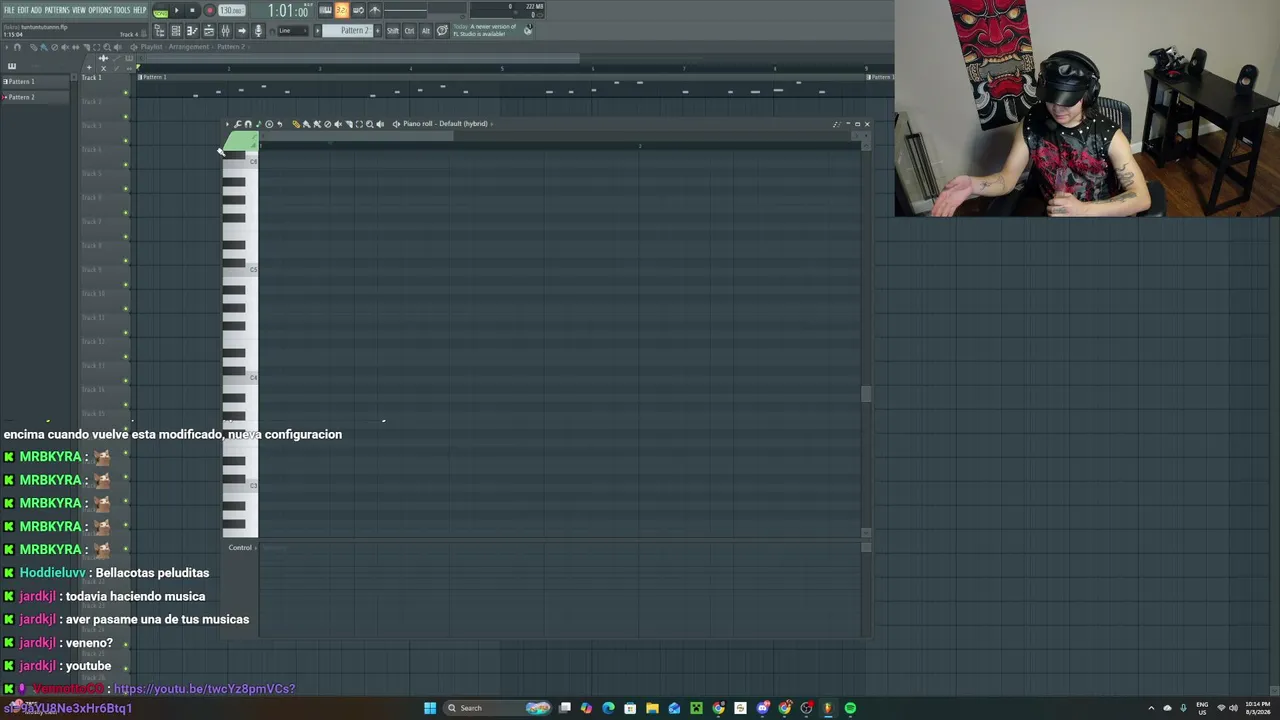Open the EDIT menu

coord(23,10)
